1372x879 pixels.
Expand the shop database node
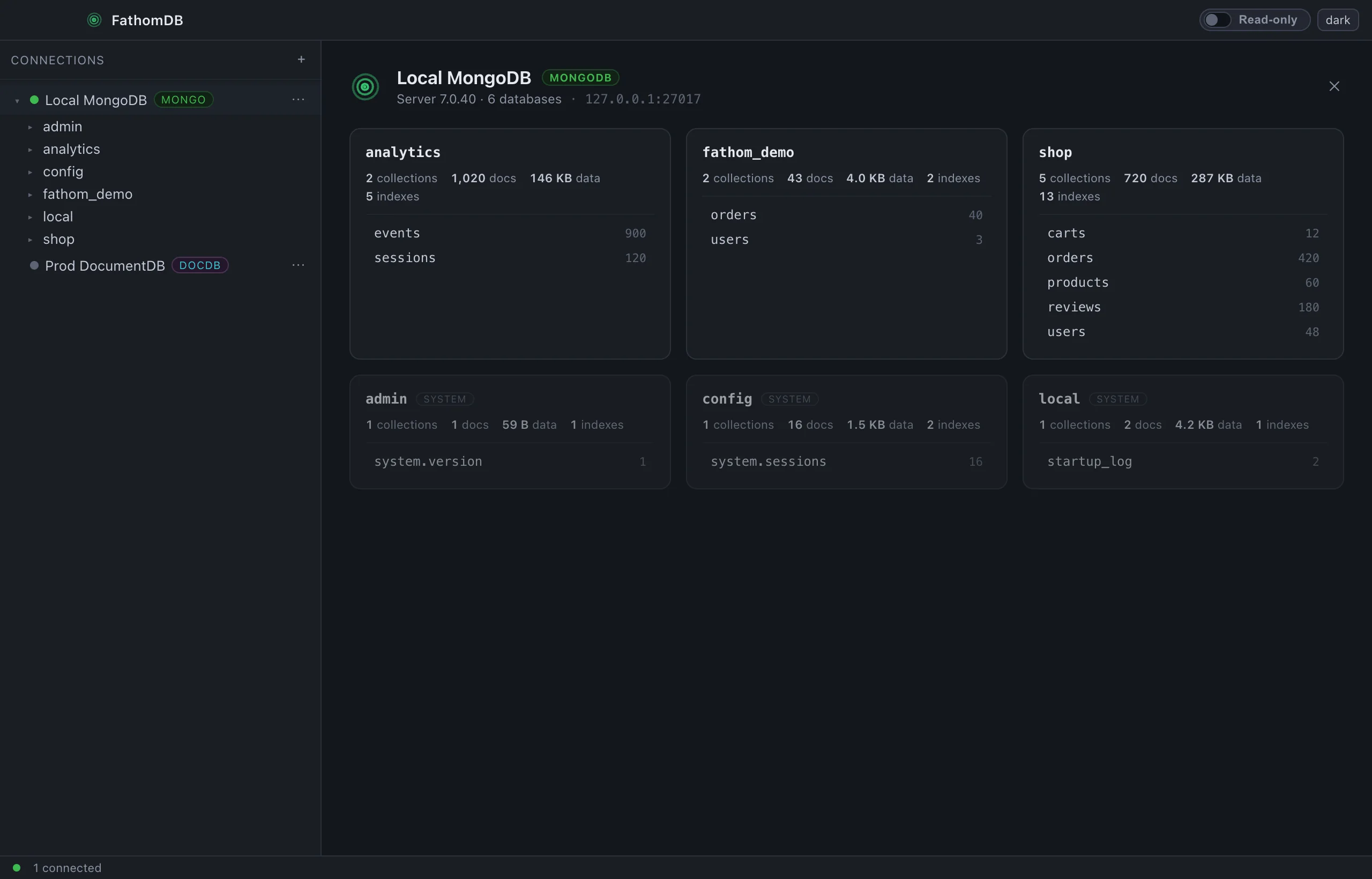click(29, 240)
